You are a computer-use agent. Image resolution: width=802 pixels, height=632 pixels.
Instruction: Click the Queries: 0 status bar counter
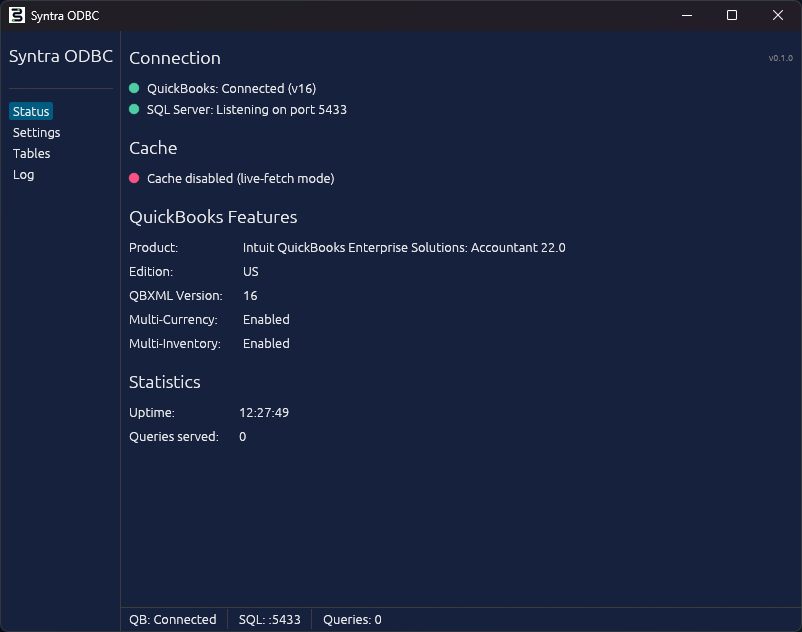[x=351, y=619]
